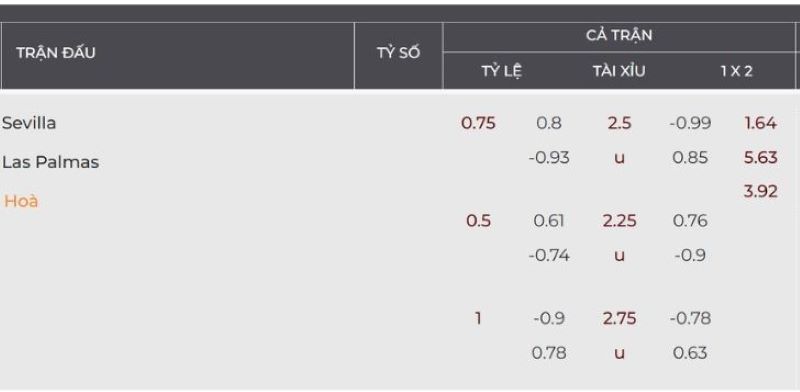Click the TRẬN ĐẤU column header
800x392 pixels.
tap(56, 53)
